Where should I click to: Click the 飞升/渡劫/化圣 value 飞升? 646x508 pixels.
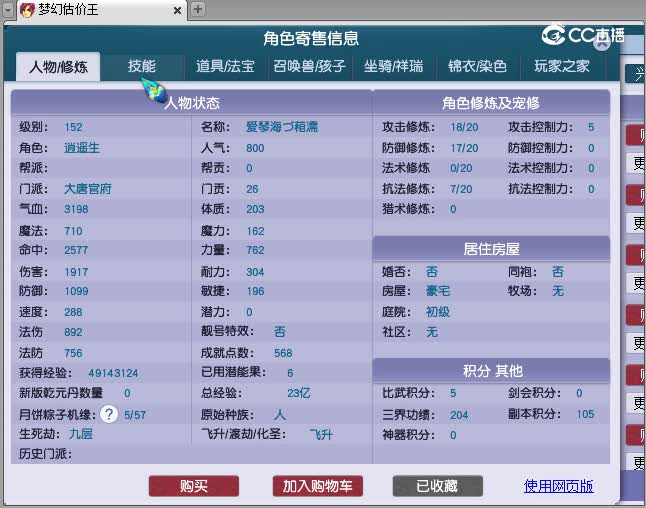click(321, 434)
